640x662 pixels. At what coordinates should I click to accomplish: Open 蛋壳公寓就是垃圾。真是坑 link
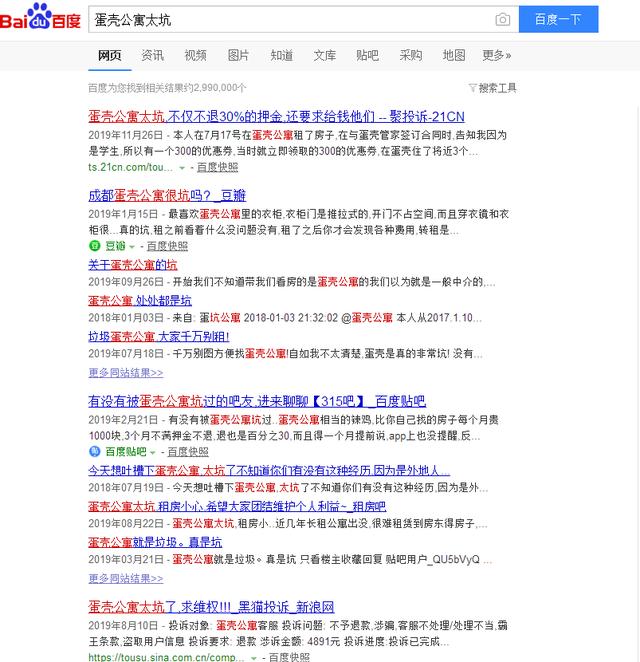click(x=155, y=543)
